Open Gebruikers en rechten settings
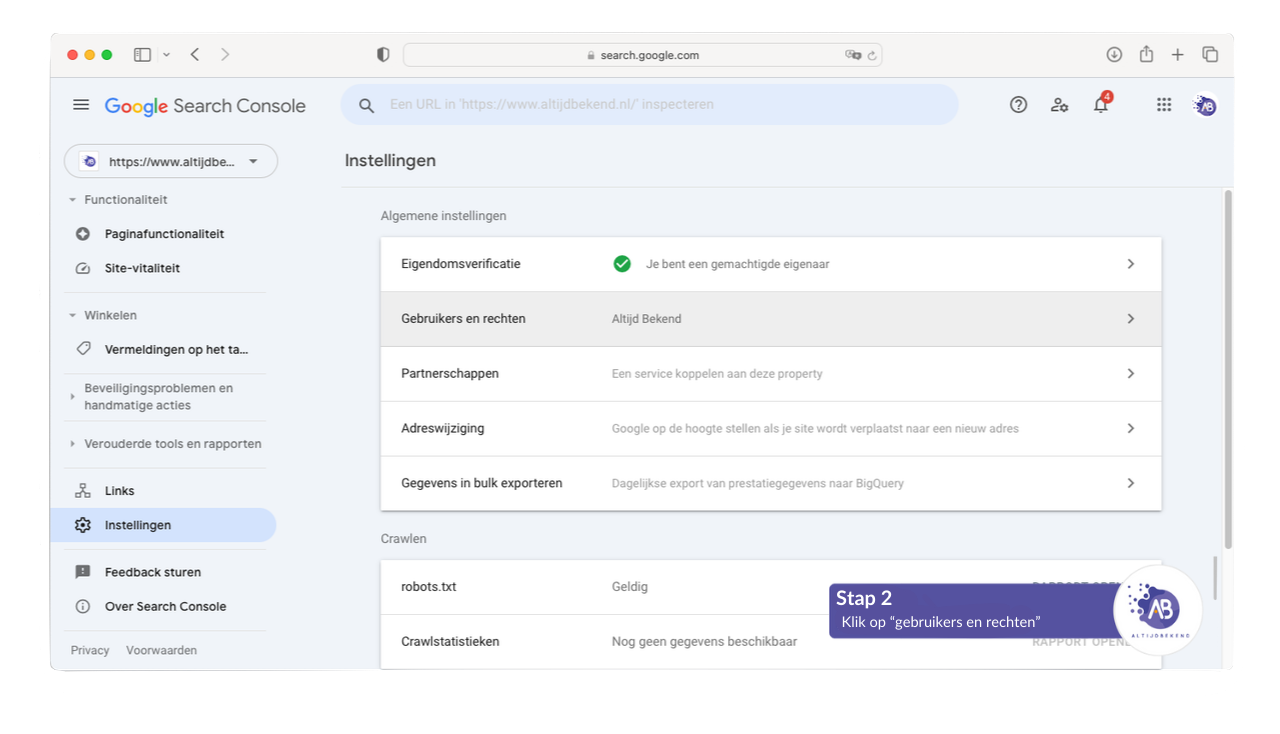Image resolution: width=1280 pixels, height=734 pixels. click(x=770, y=319)
